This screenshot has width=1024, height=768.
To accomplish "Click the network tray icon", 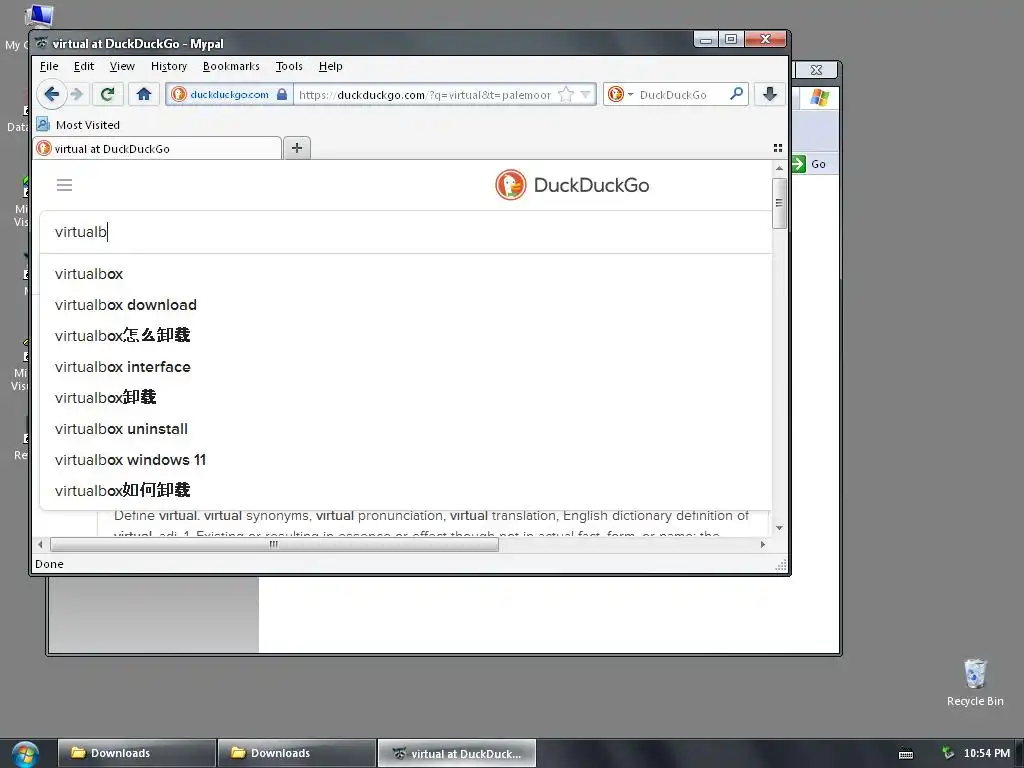I will [x=948, y=753].
